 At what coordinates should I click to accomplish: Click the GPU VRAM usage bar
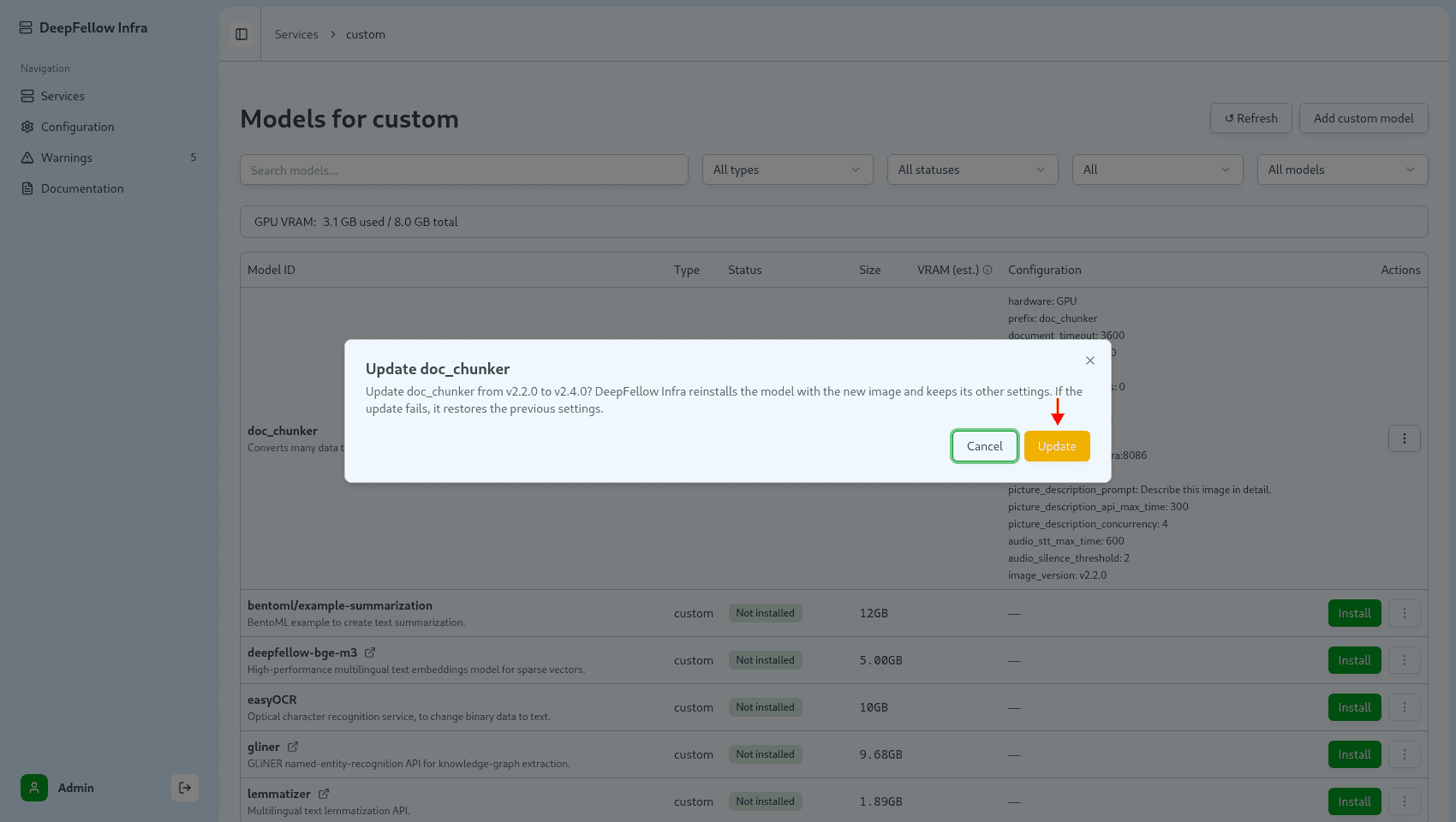click(x=834, y=222)
